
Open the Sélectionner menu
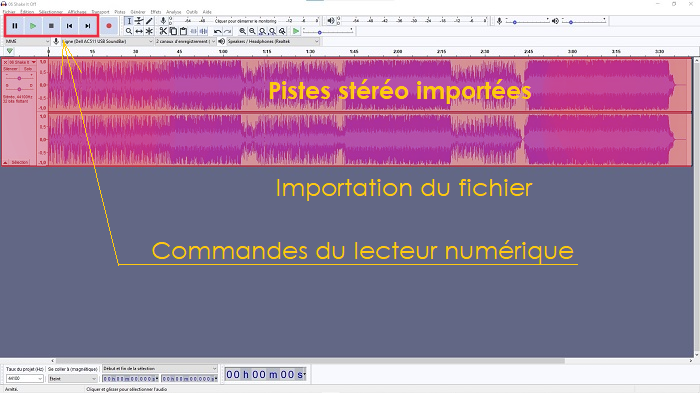pos(51,12)
